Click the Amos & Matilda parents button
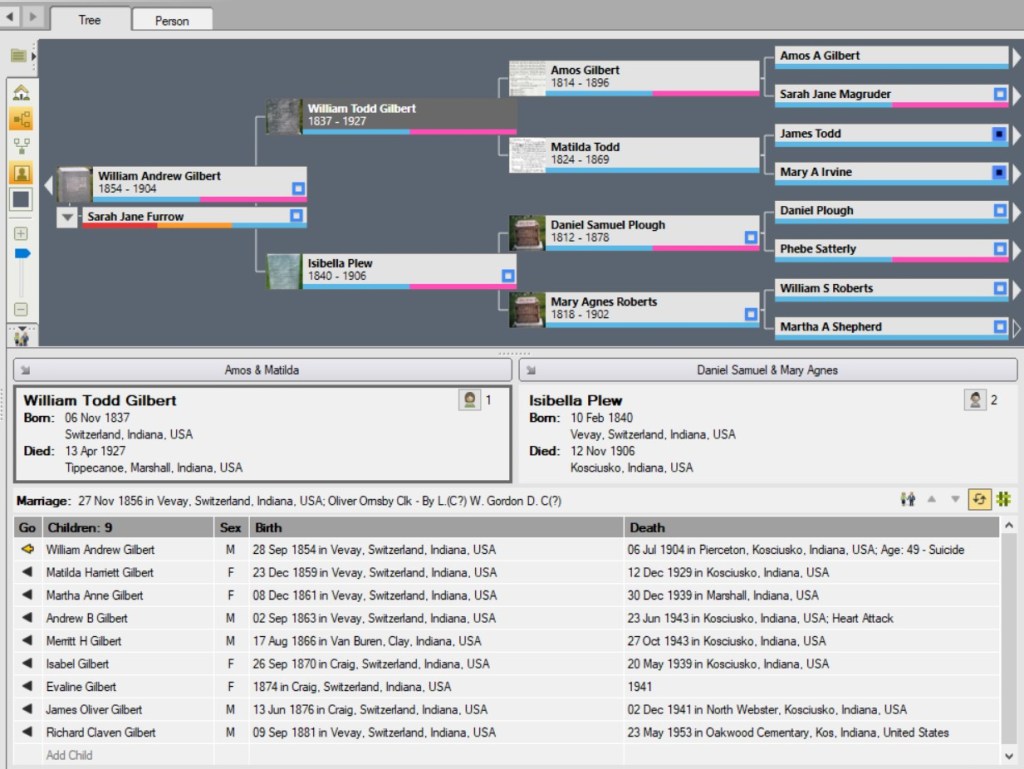 pyautogui.click(x=261, y=370)
